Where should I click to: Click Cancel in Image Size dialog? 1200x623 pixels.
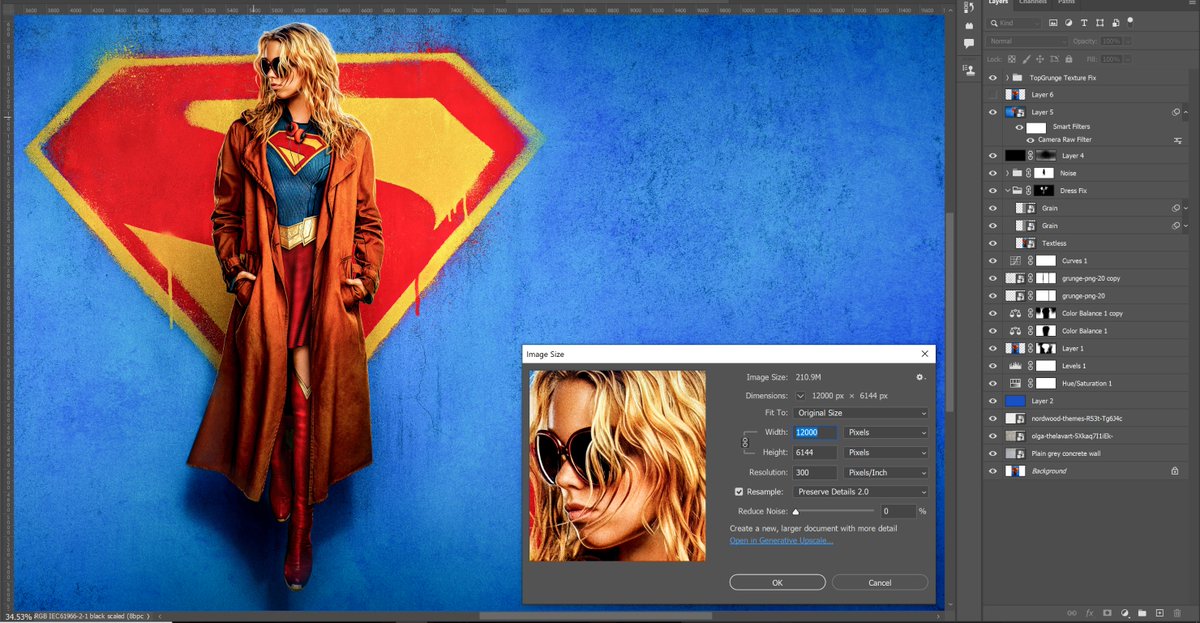point(880,582)
